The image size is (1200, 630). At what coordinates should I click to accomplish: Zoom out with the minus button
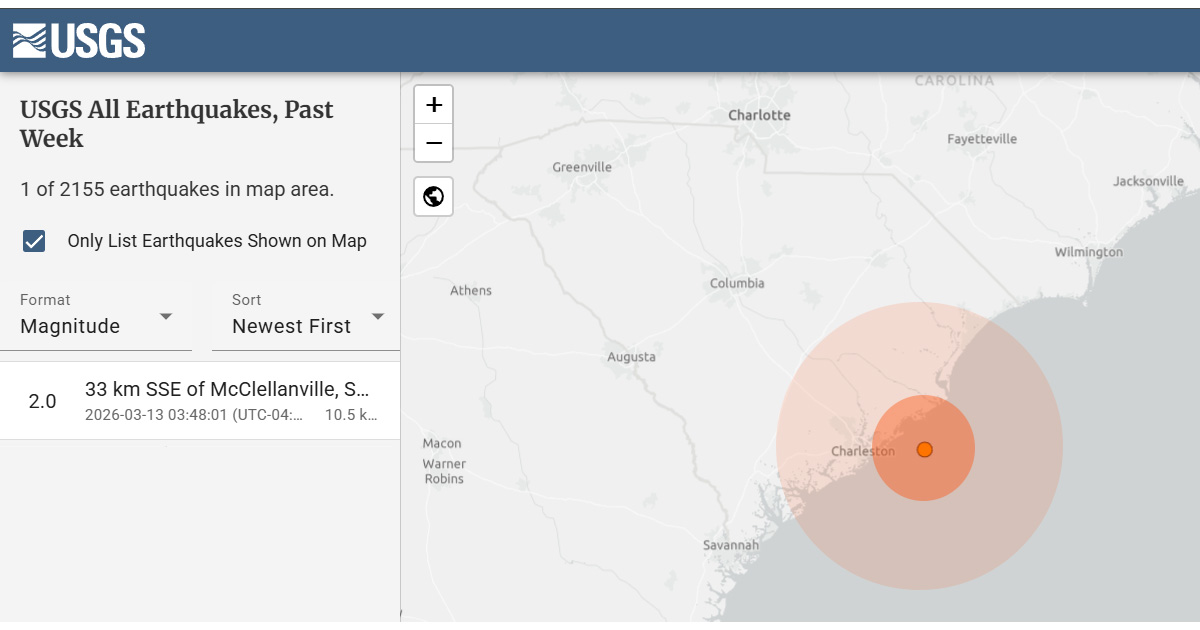[434, 143]
